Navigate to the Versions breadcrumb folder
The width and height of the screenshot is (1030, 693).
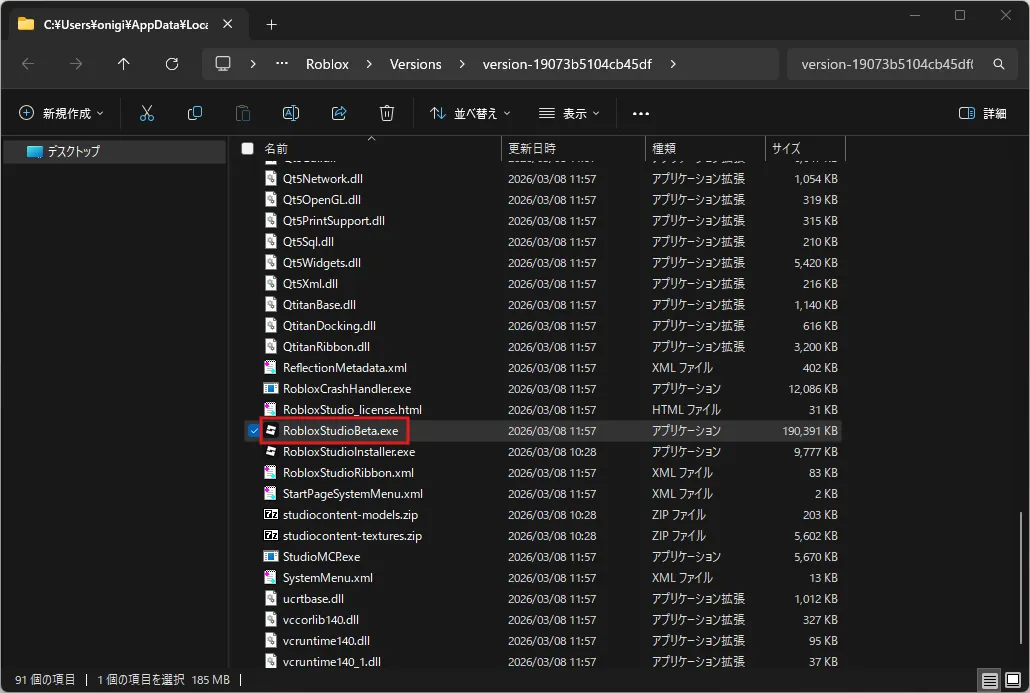pos(416,64)
